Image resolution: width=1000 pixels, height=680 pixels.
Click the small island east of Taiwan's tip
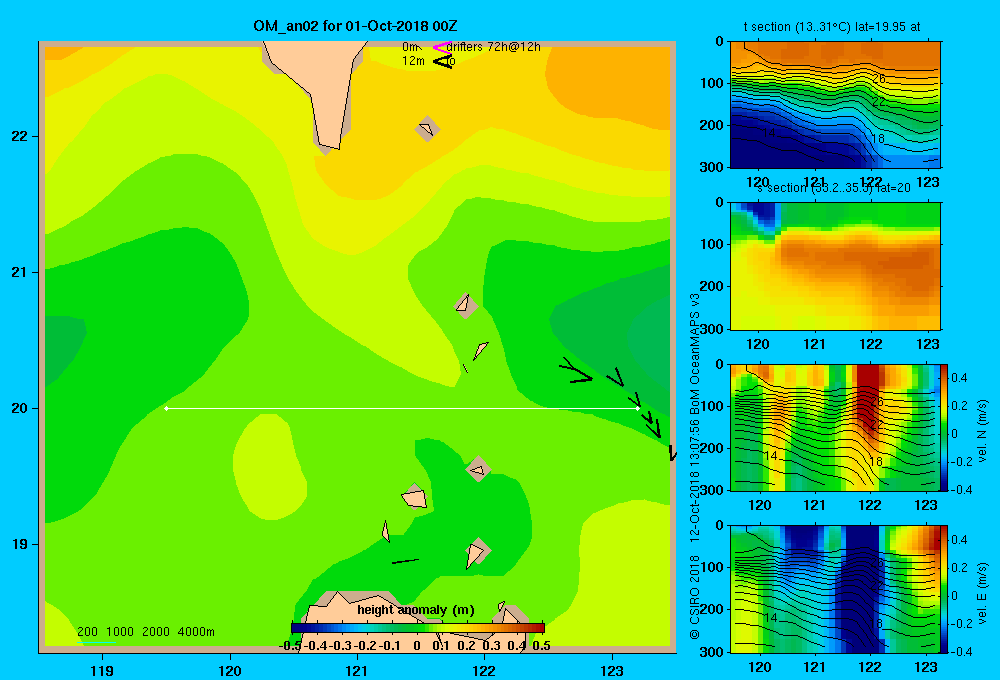coord(427,129)
